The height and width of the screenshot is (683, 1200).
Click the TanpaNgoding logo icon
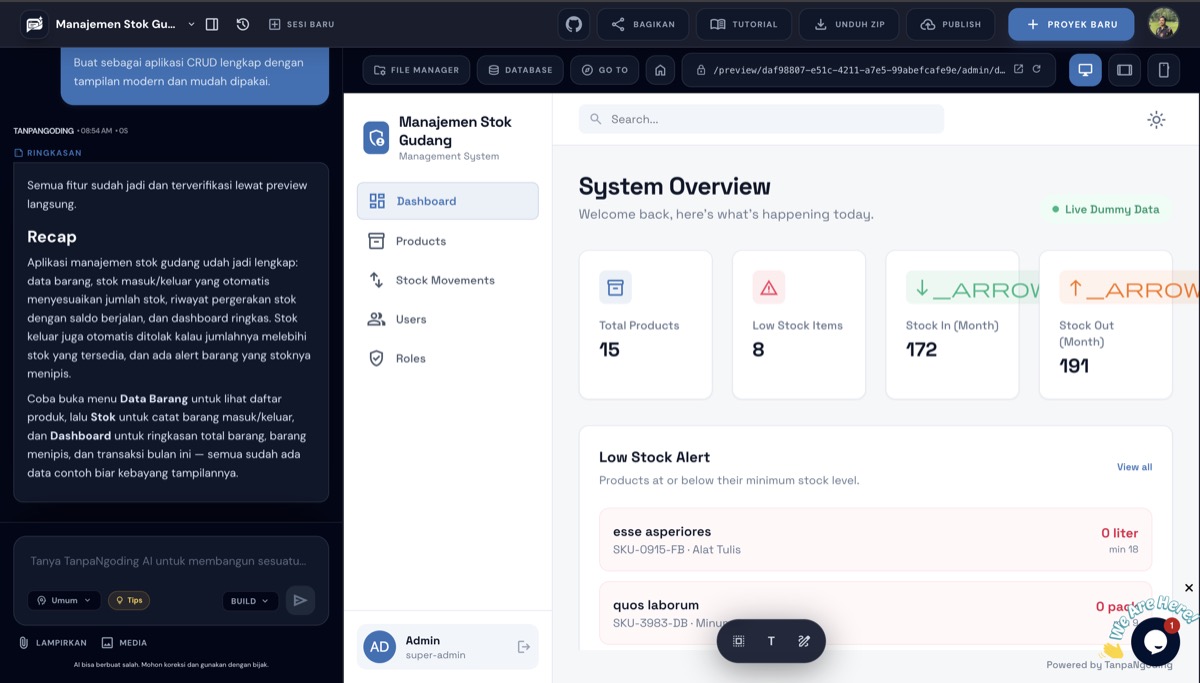(34, 24)
